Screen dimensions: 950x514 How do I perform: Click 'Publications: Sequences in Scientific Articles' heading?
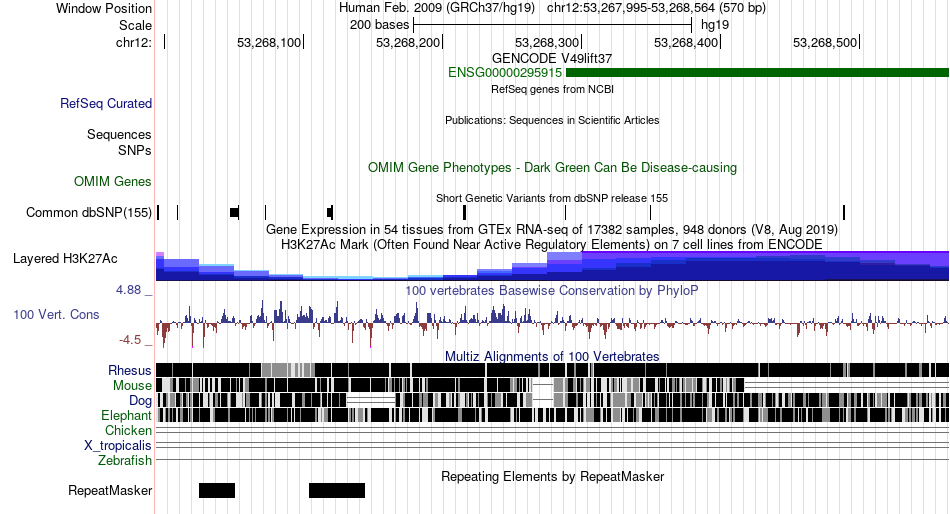(x=552, y=120)
